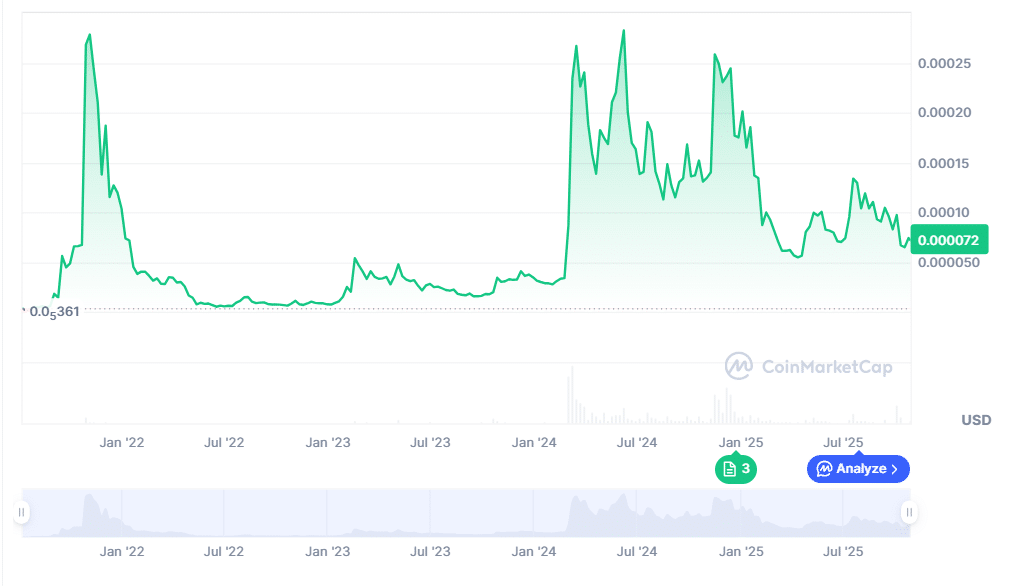Grab the left range slider handle
This screenshot has width=1011, height=586.
click(21, 512)
